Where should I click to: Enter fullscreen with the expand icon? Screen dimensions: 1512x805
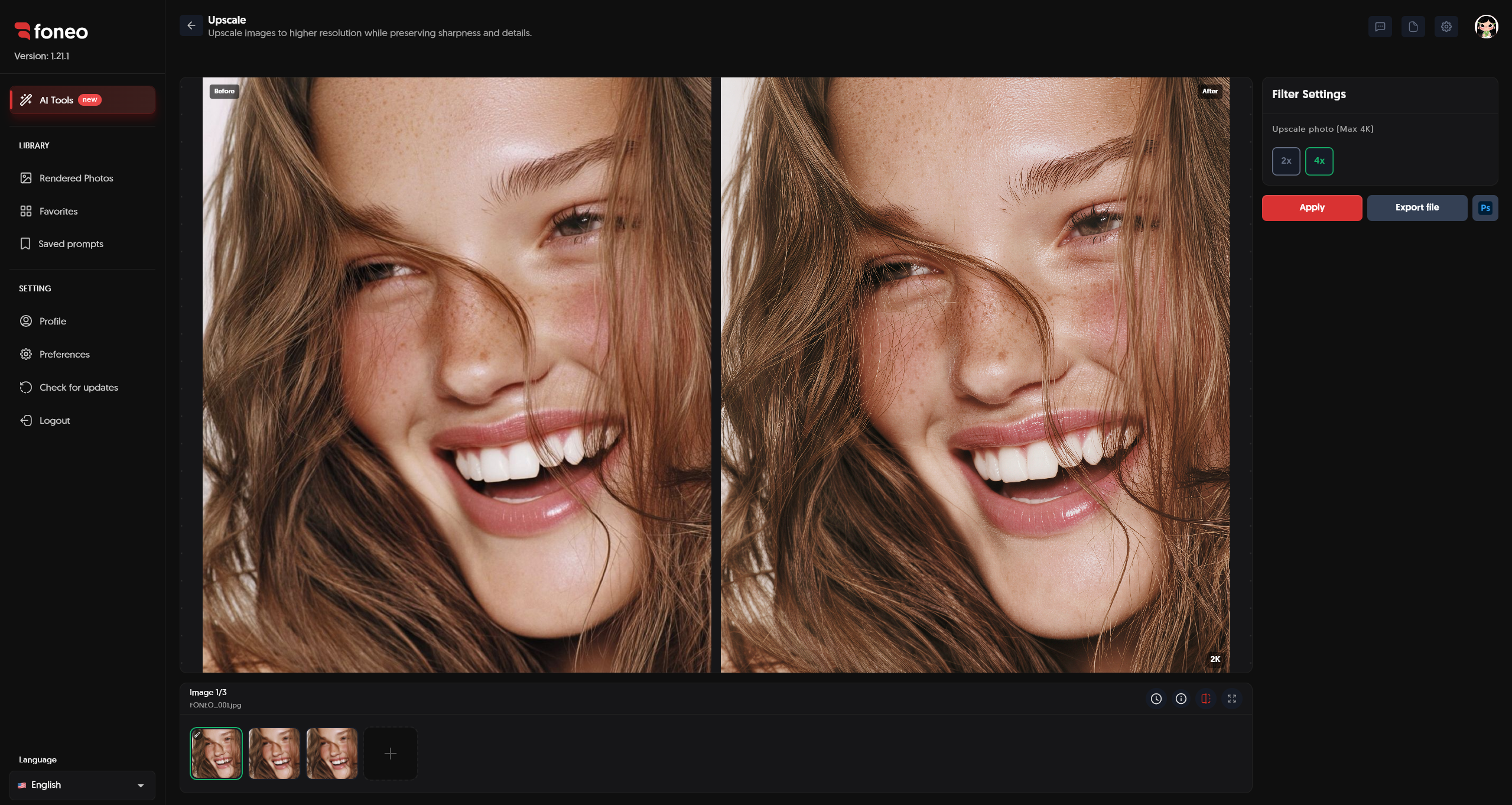click(x=1232, y=699)
